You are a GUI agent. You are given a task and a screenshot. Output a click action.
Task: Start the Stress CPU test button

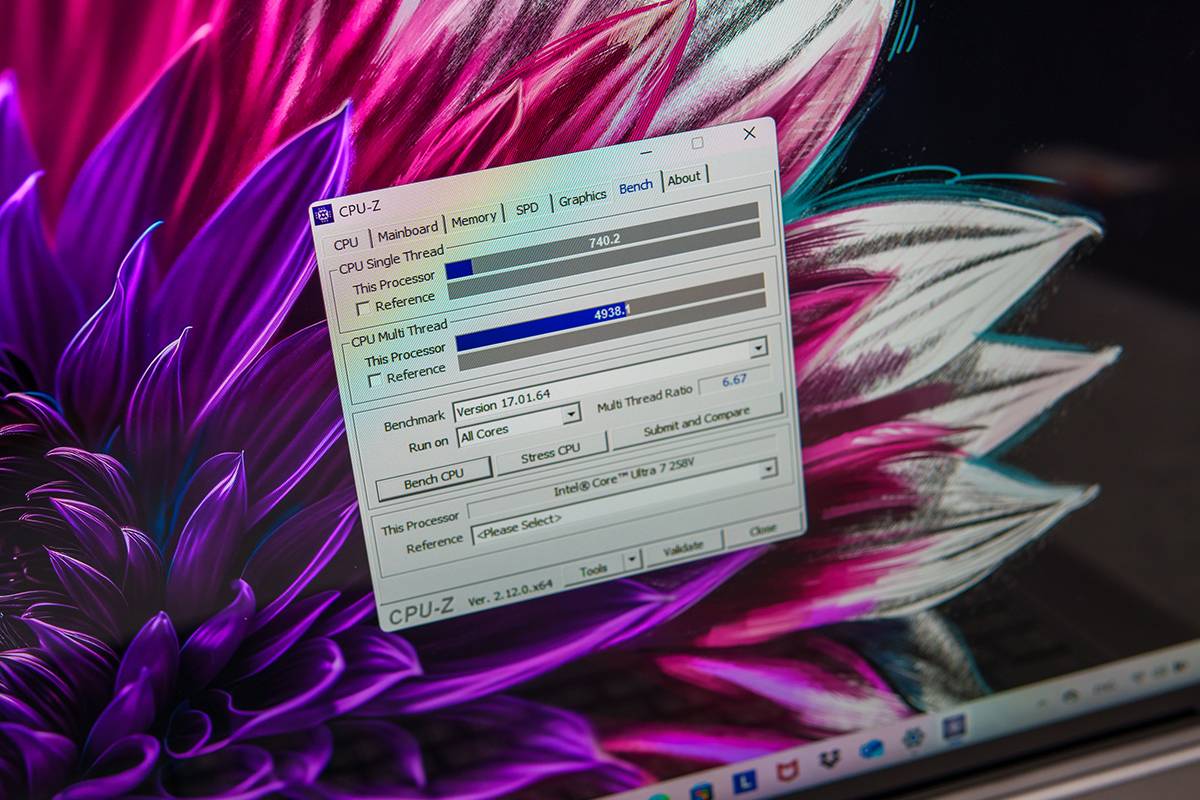point(551,453)
